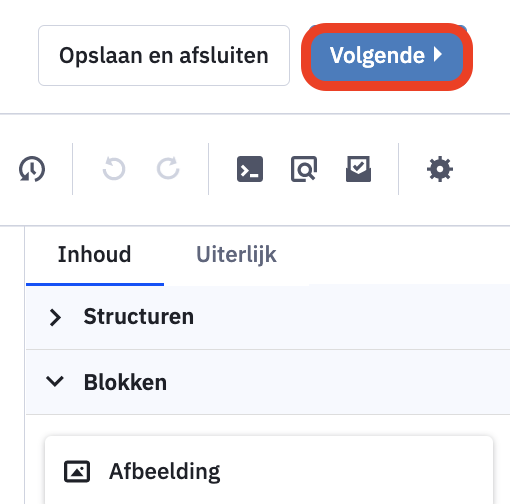The height and width of the screenshot is (504, 510).
Task: Toggle the Blokken section header label
Action: click(x=125, y=382)
